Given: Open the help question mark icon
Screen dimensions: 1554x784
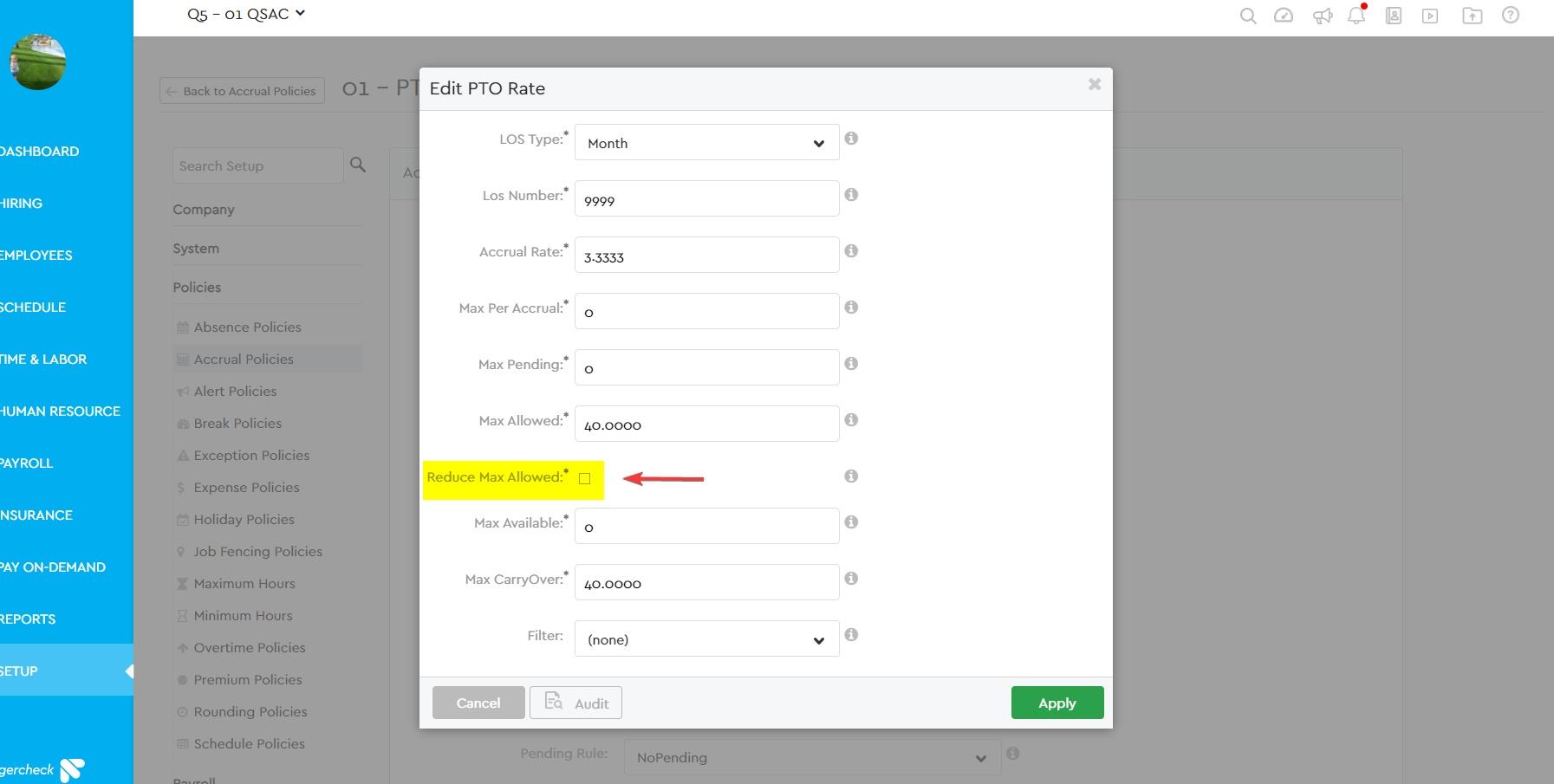Looking at the screenshot, I should [1510, 16].
